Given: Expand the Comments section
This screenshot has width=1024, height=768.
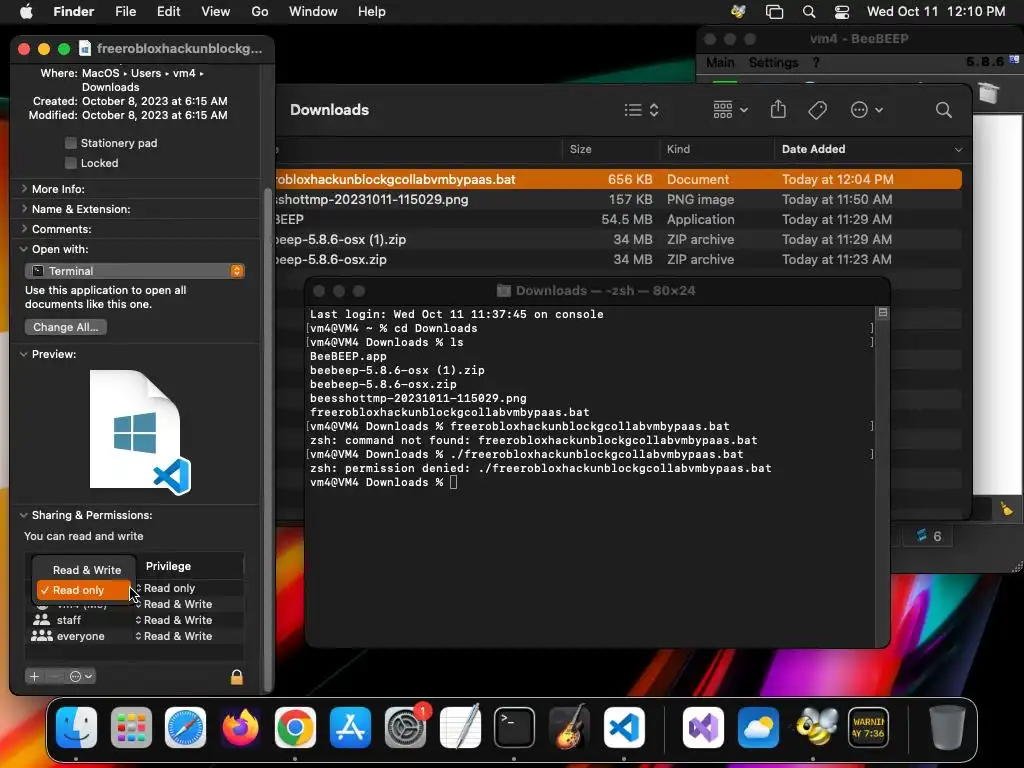Looking at the screenshot, I should point(24,229).
